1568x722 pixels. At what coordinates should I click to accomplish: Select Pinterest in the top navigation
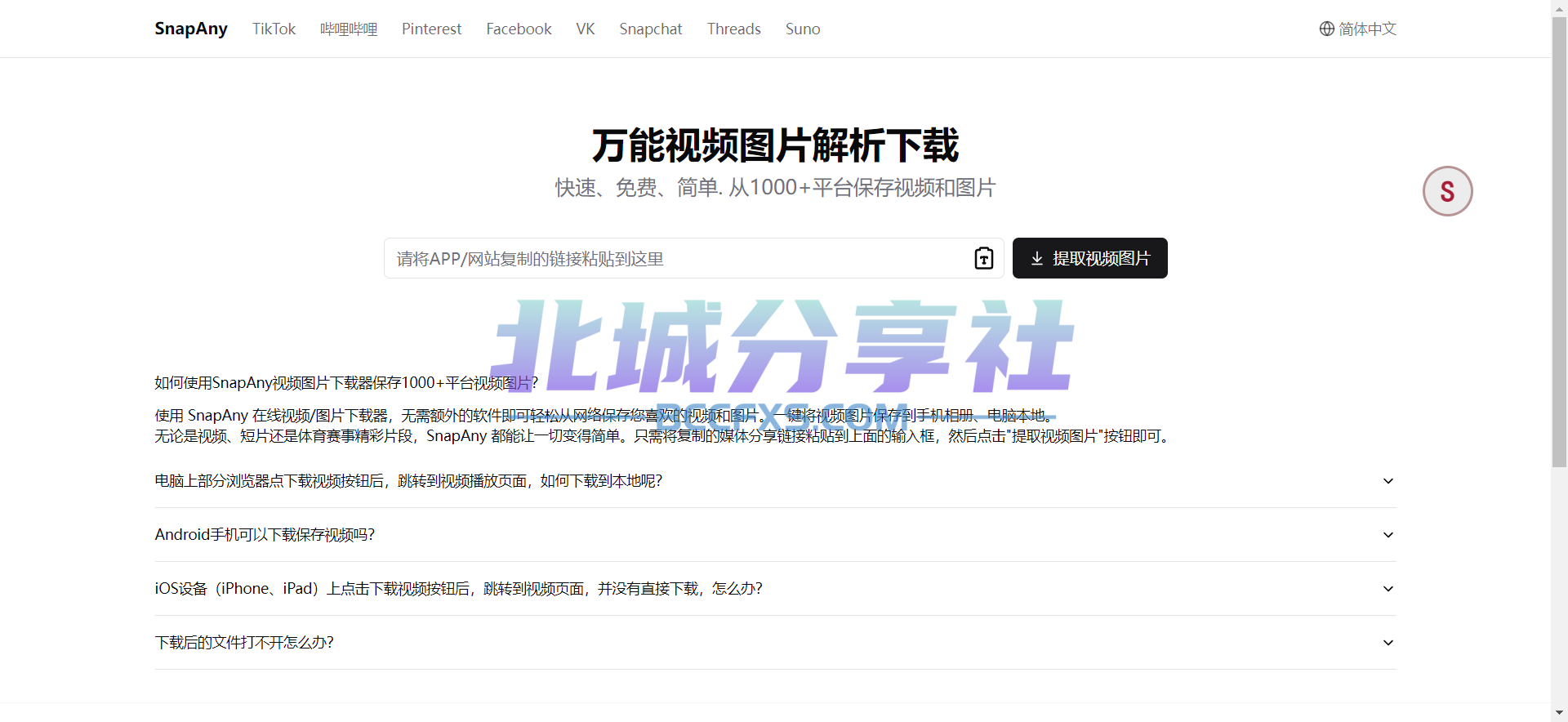point(431,29)
